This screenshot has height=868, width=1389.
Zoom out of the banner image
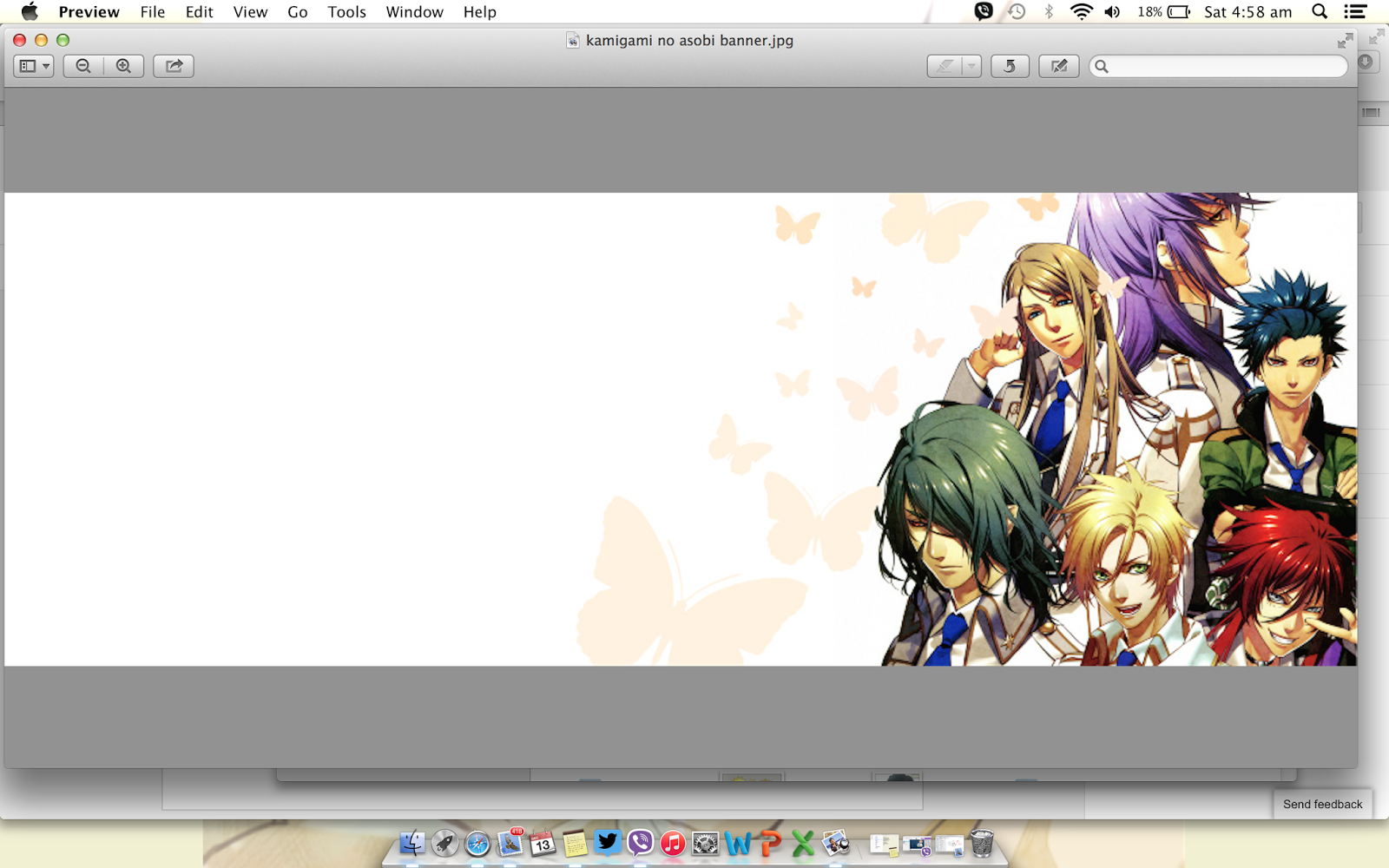tap(83, 66)
